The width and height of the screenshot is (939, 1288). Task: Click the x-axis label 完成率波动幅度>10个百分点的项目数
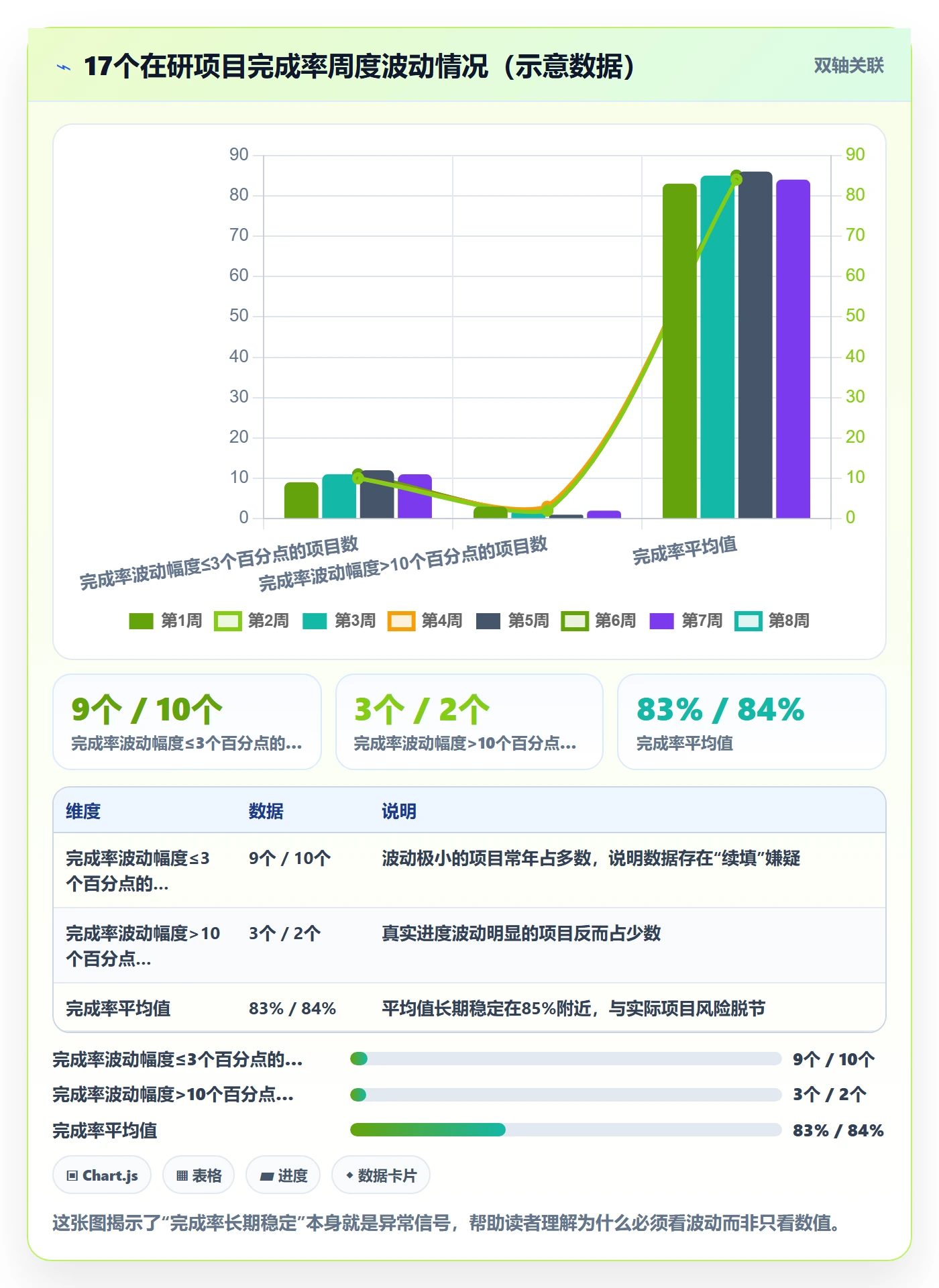click(403, 563)
